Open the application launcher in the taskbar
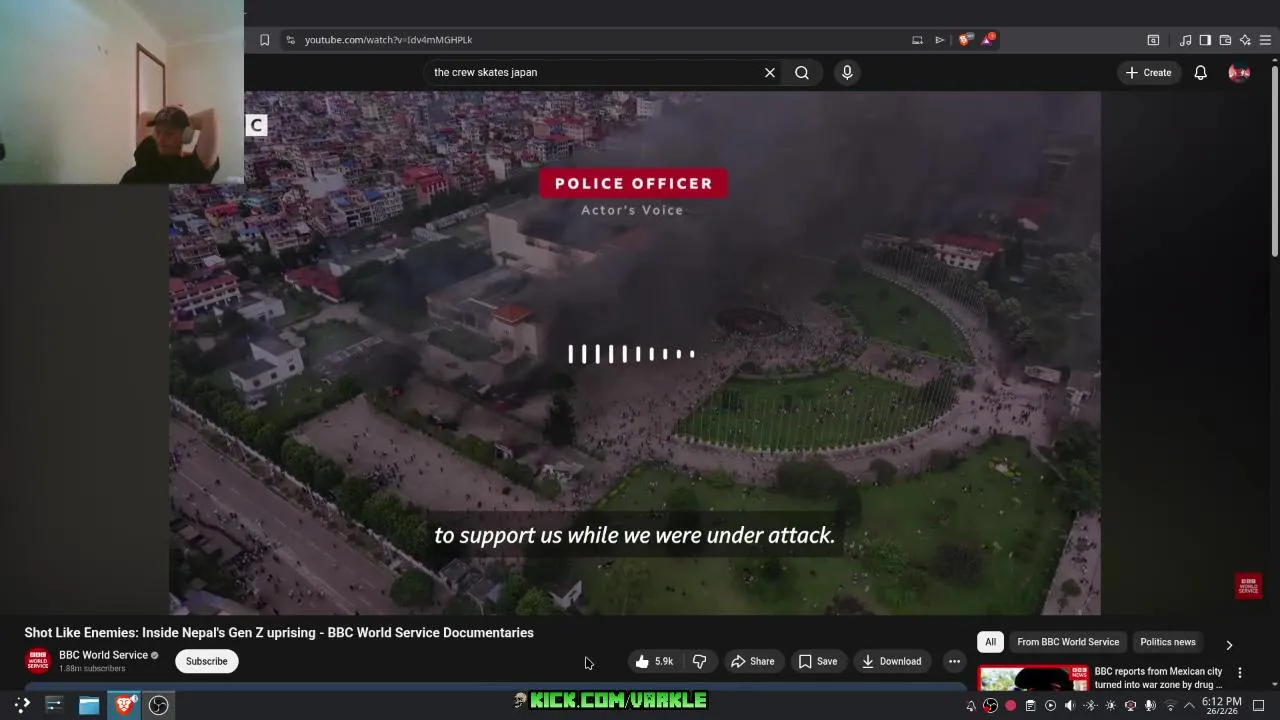Viewport: 1280px width, 720px height. point(22,705)
